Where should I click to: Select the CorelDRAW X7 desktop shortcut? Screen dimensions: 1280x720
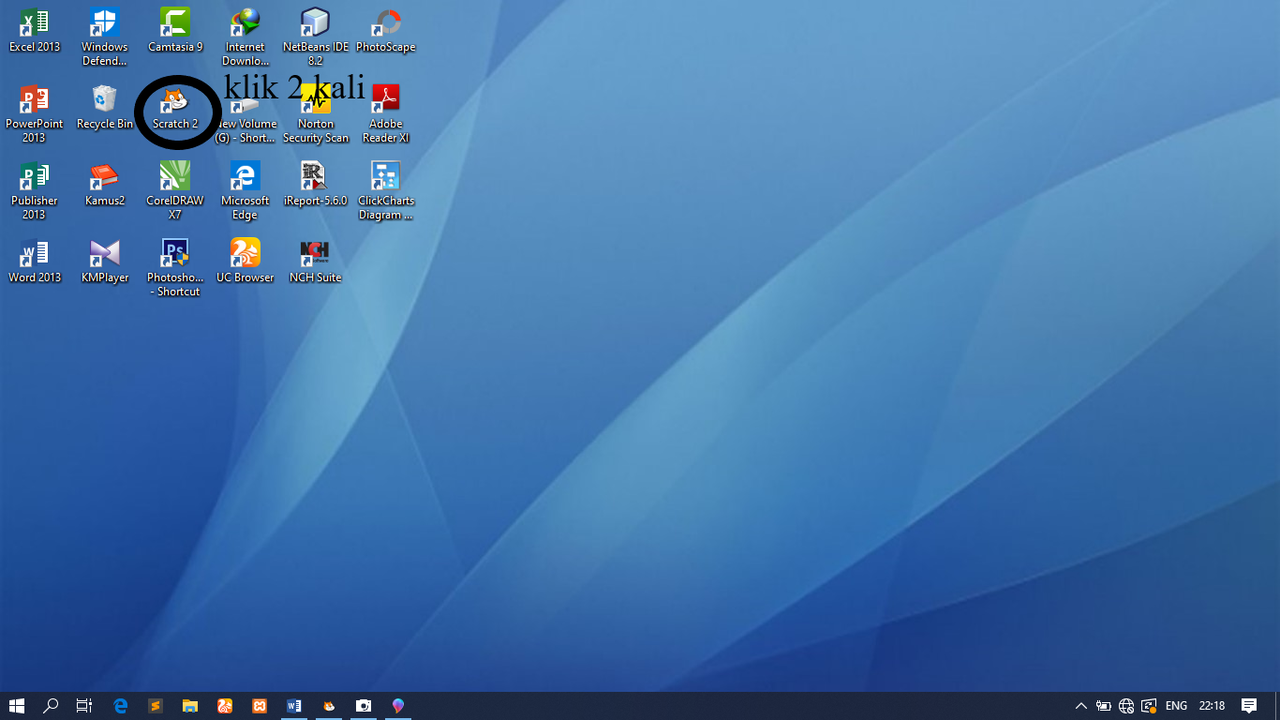click(x=175, y=192)
